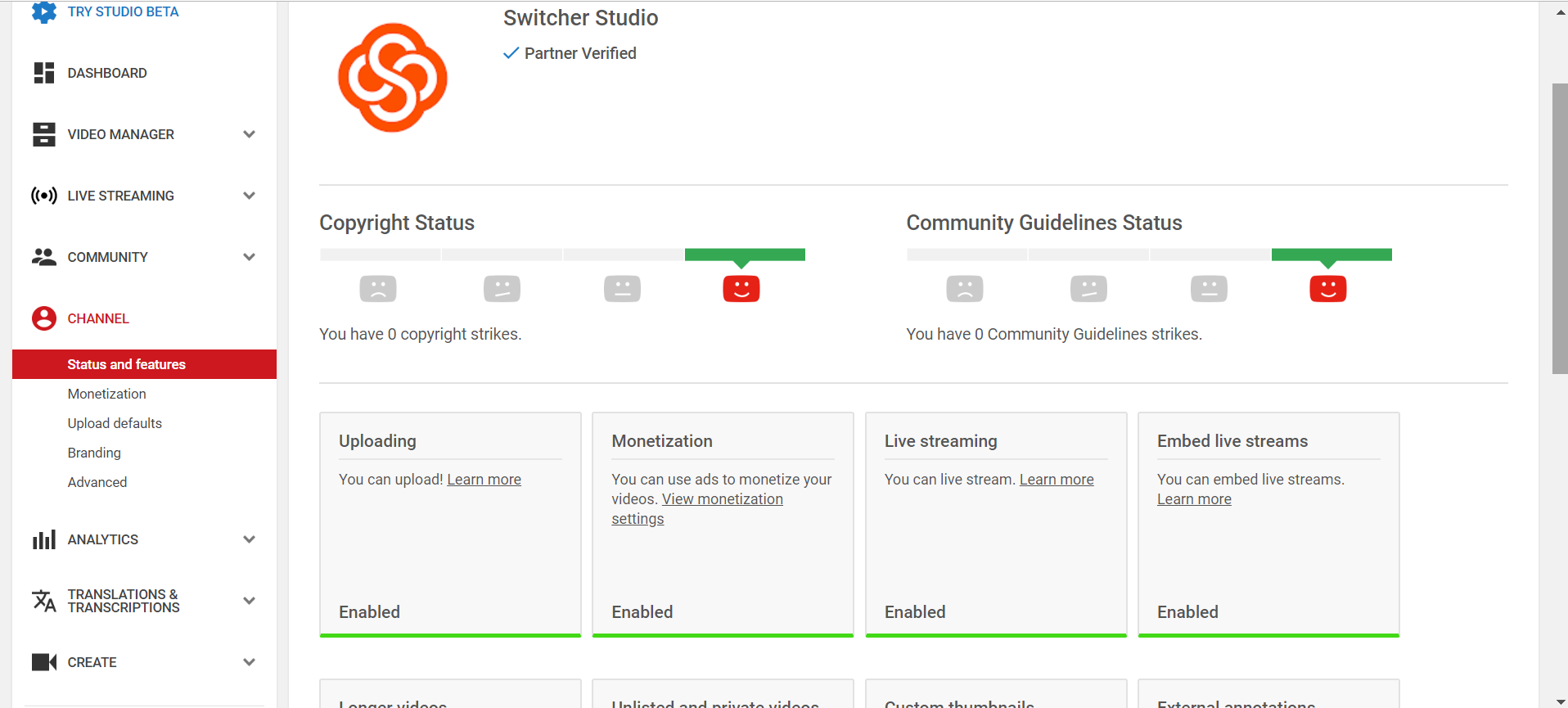Click the Video Manager icon
This screenshot has height=708, width=1568.
(44, 134)
